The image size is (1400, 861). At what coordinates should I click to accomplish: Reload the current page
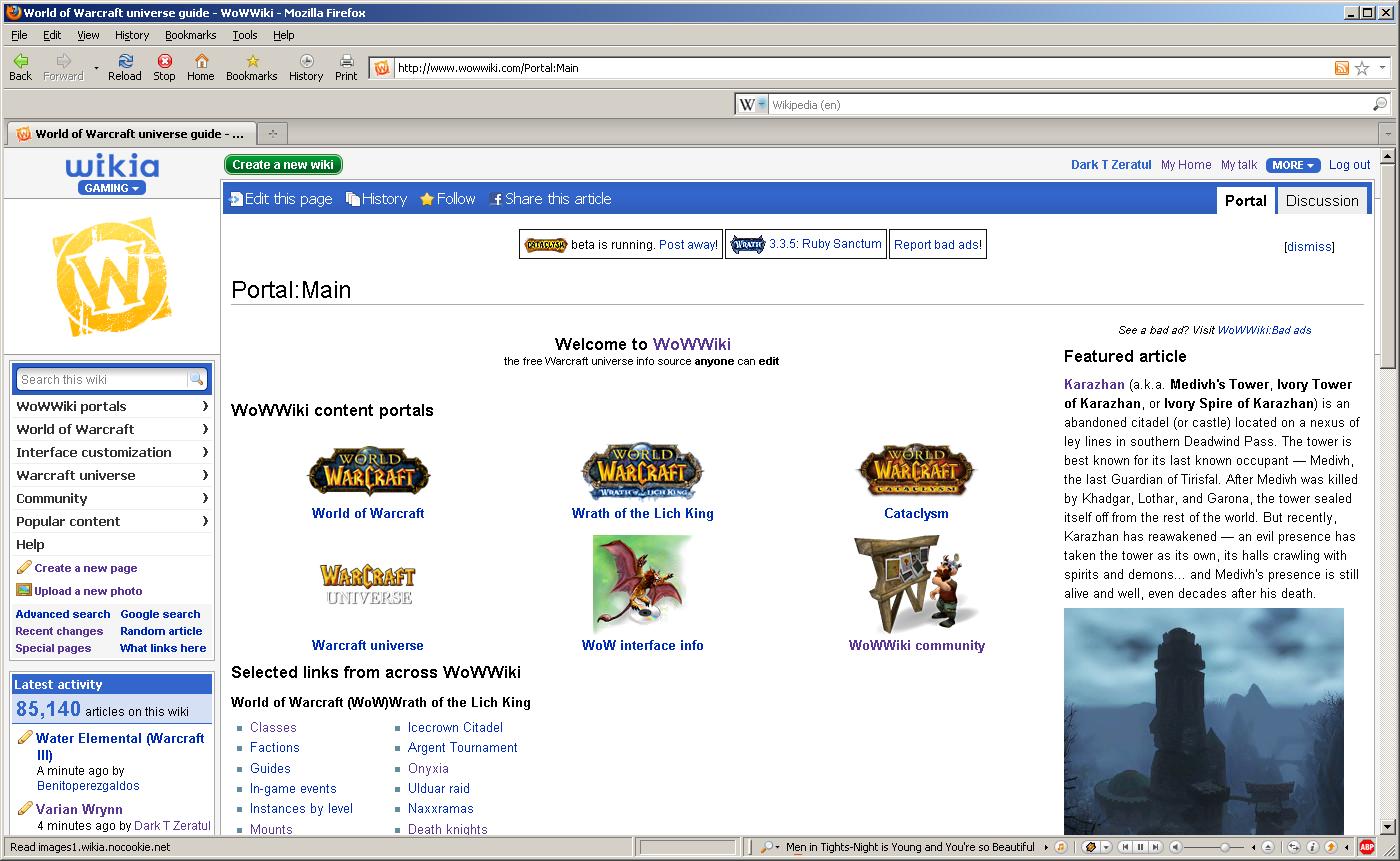click(x=125, y=68)
